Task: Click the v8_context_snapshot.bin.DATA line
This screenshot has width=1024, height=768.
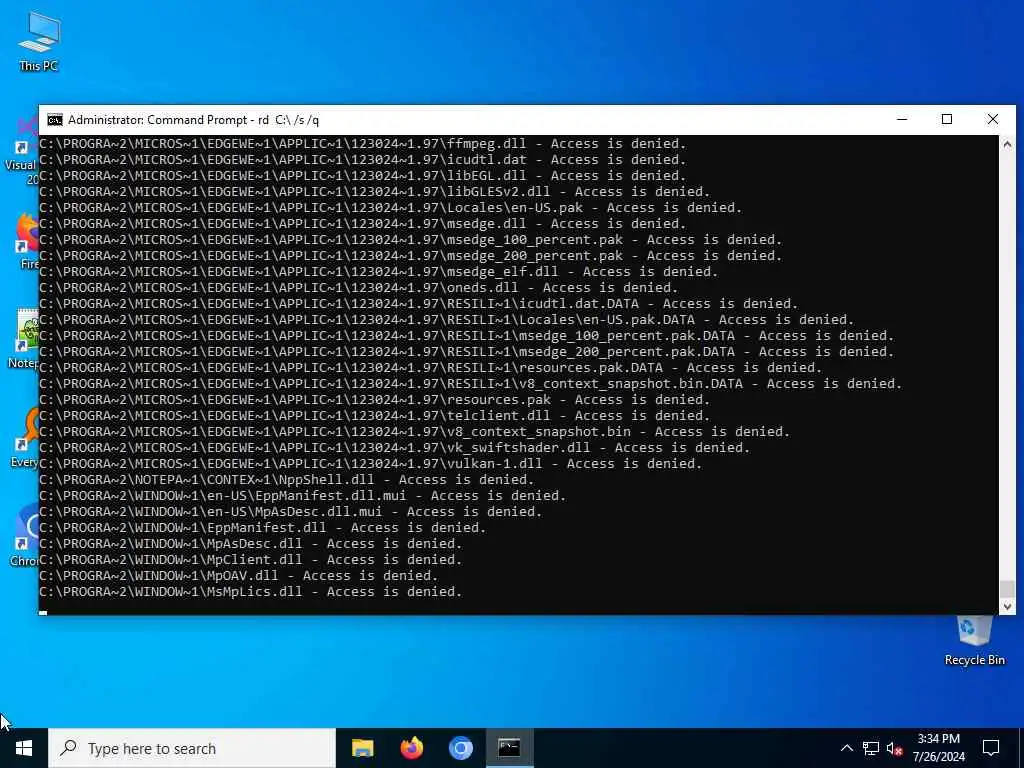Action: tap(470, 383)
